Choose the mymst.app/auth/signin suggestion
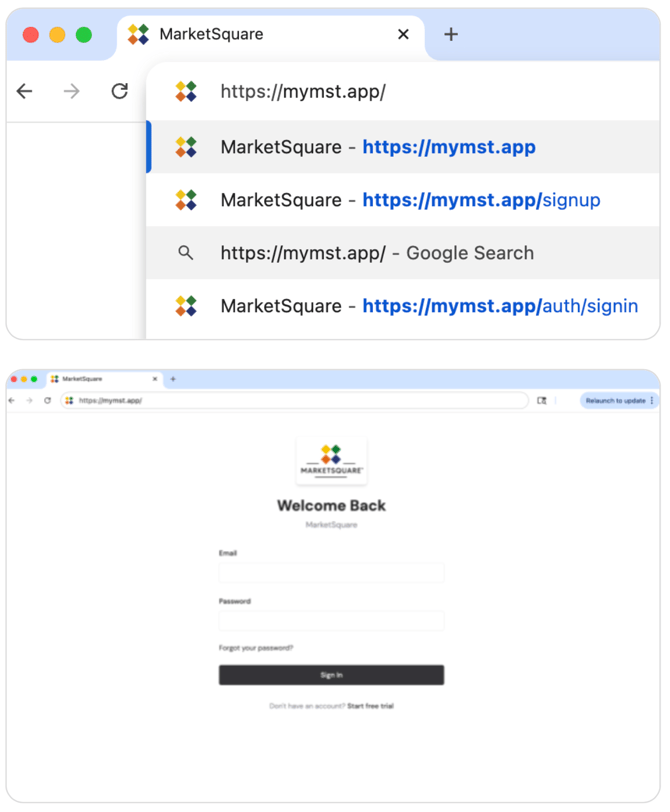The image size is (670, 812). point(403,306)
